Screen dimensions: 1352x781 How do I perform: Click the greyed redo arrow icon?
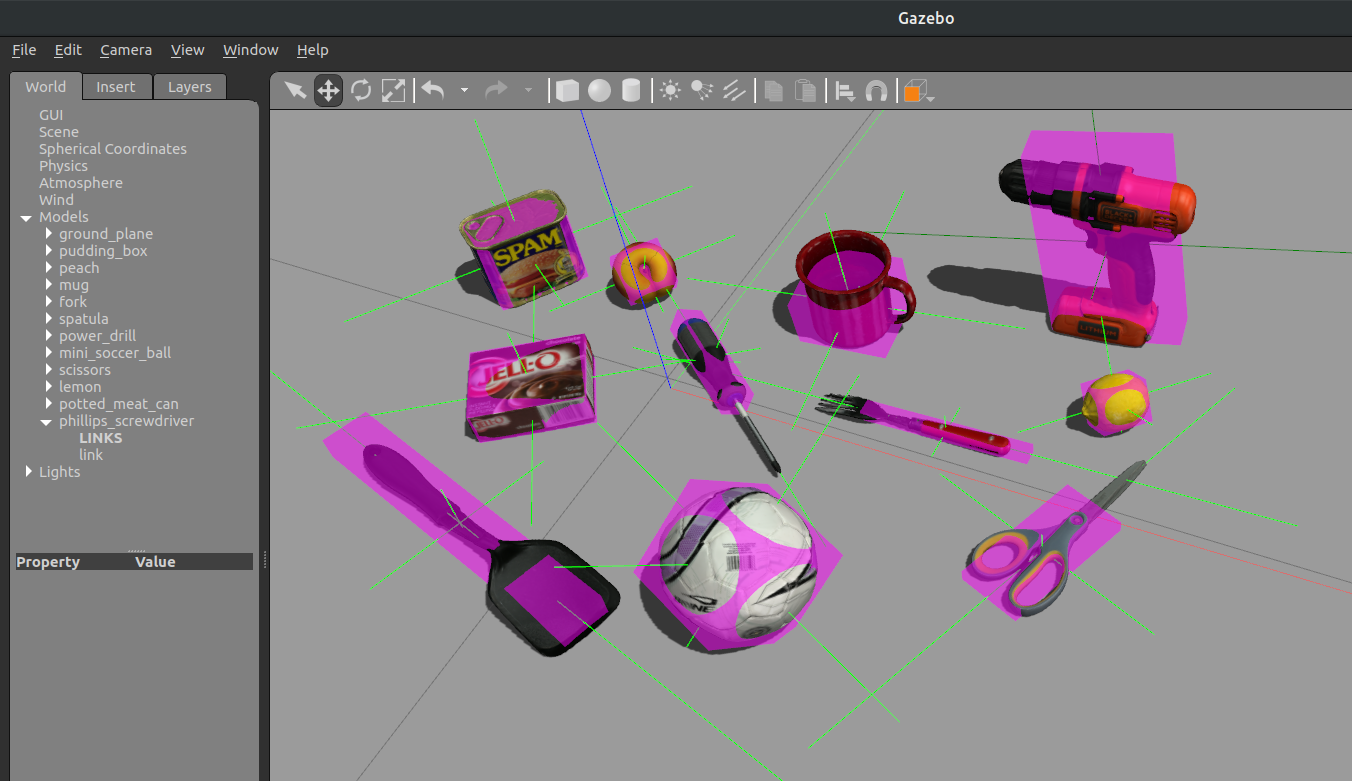point(496,91)
